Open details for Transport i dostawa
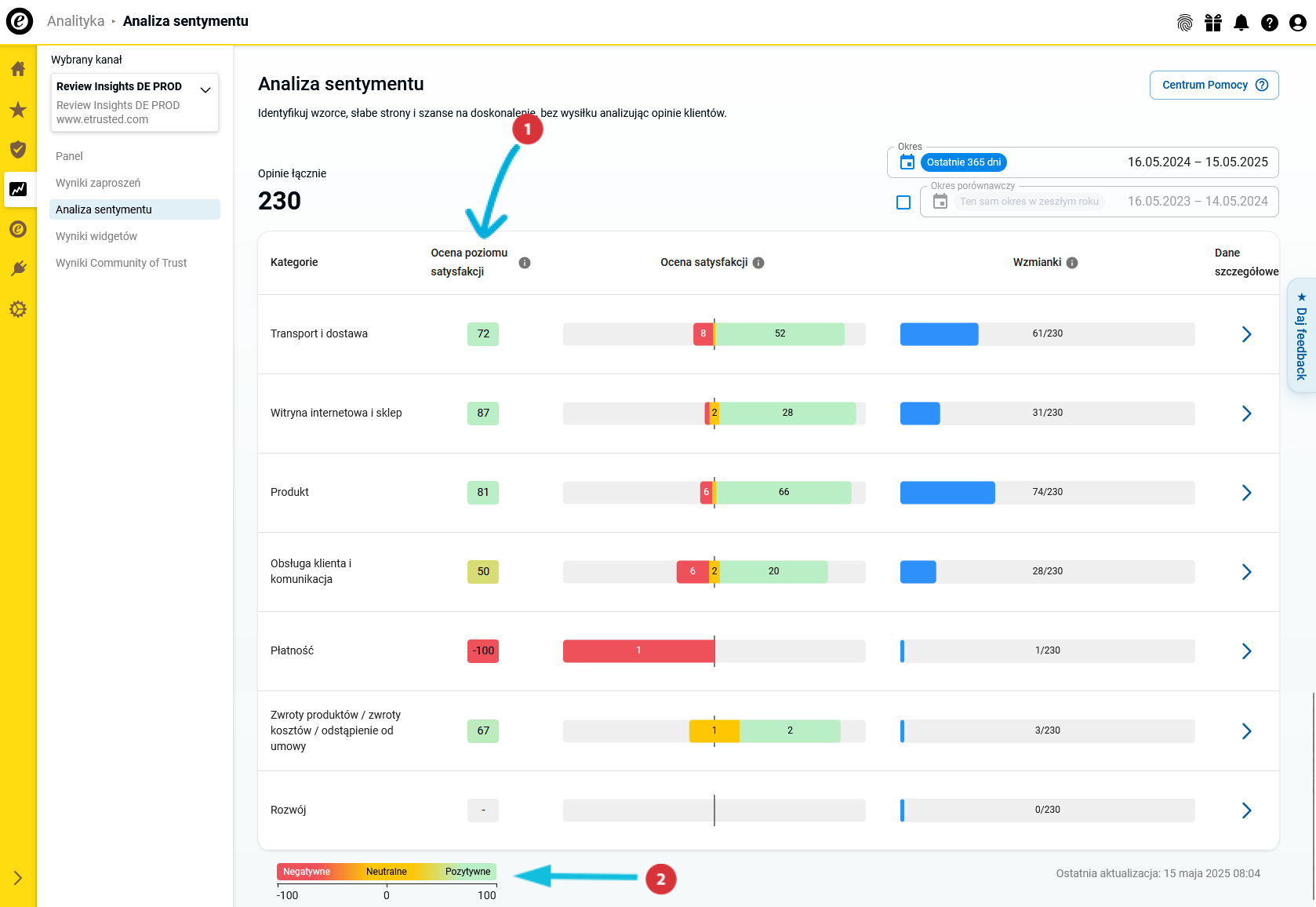This screenshot has height=907, width=1316. click(x=1246, y=334)
